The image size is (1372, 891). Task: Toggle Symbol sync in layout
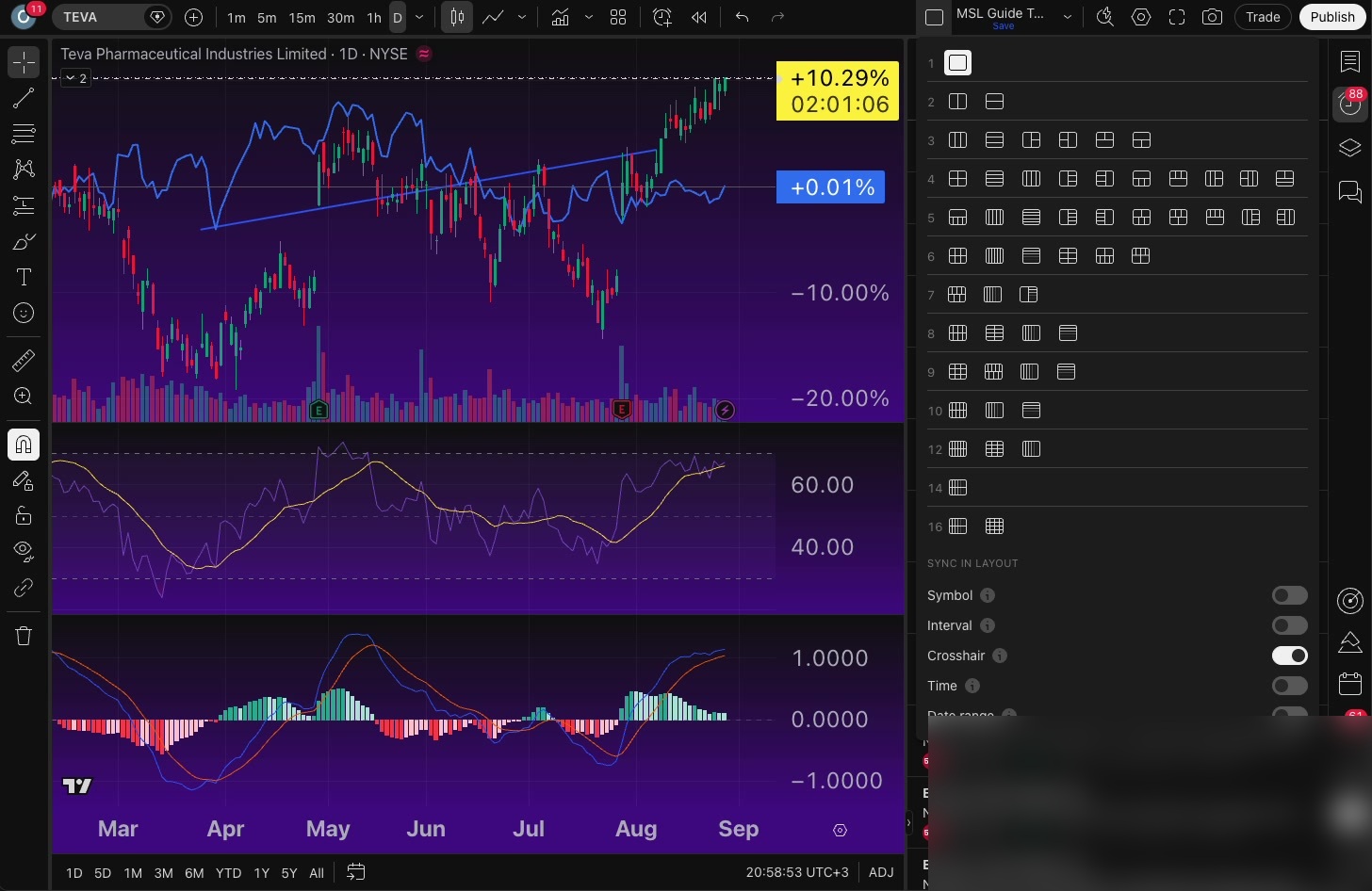pyautogui.click(x=1290, y=595)
